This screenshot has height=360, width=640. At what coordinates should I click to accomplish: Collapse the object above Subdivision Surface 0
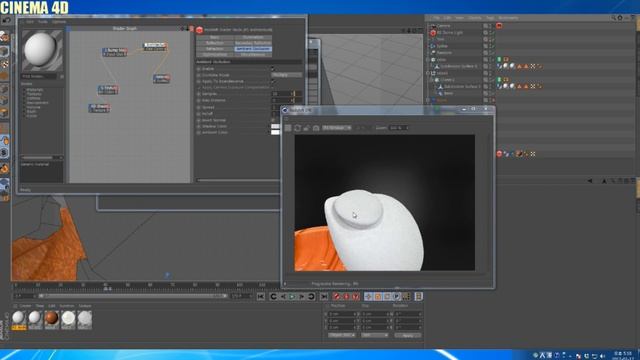[x=428, y=60]
